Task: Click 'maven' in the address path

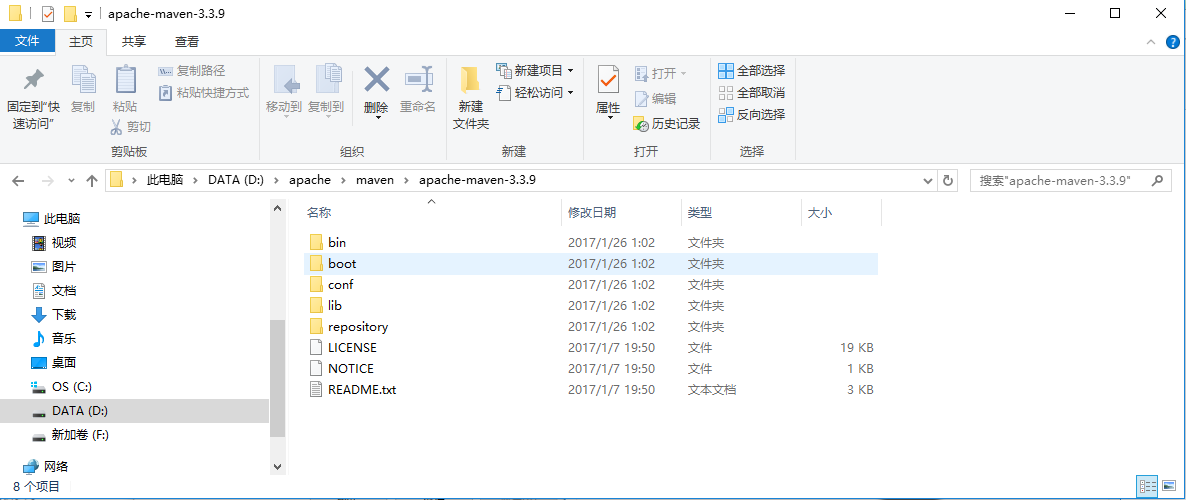Action: click(375, 181)
